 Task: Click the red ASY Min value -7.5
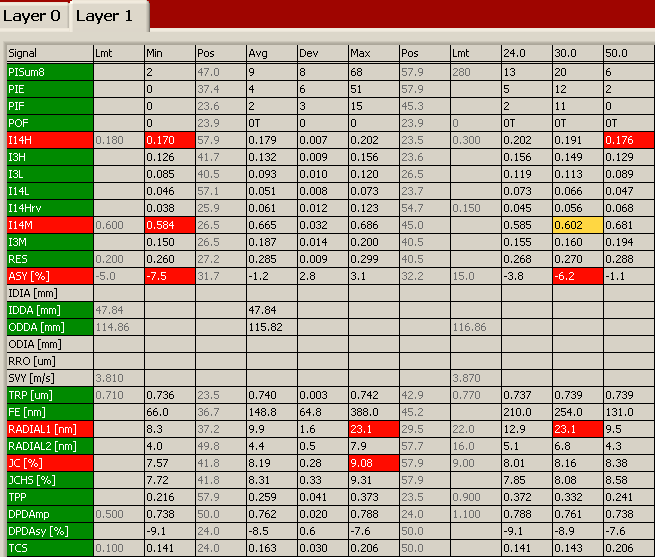(170, 276)
